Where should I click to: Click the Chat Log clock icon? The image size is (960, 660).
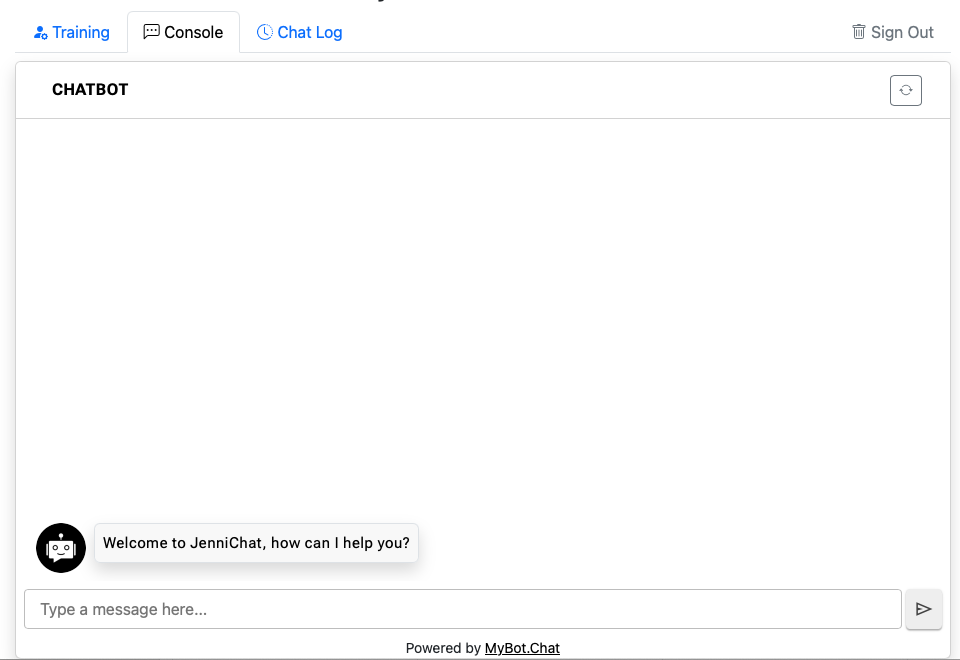[x=263, y=31]
